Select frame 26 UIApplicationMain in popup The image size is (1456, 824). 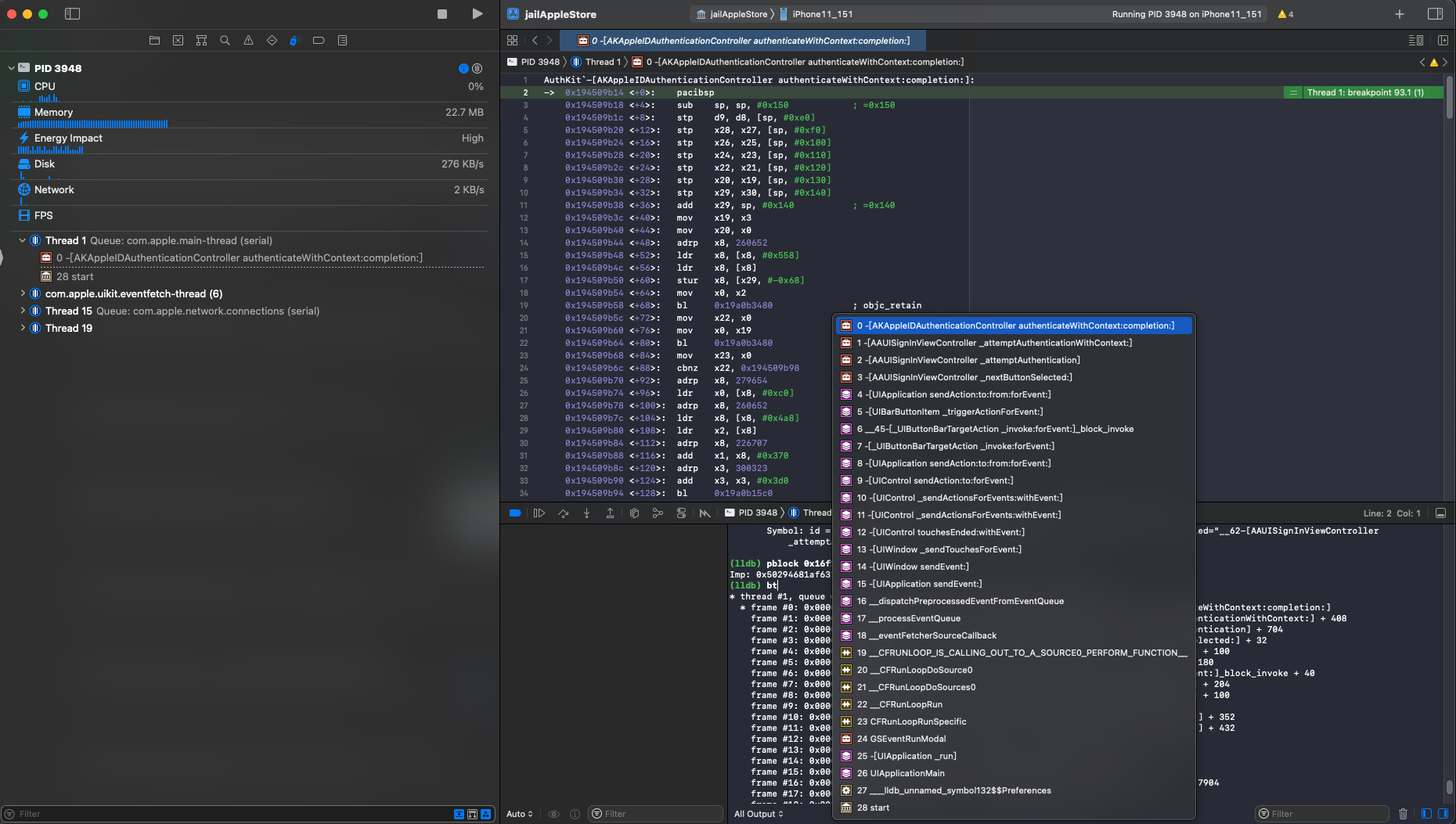(1014, 773)
